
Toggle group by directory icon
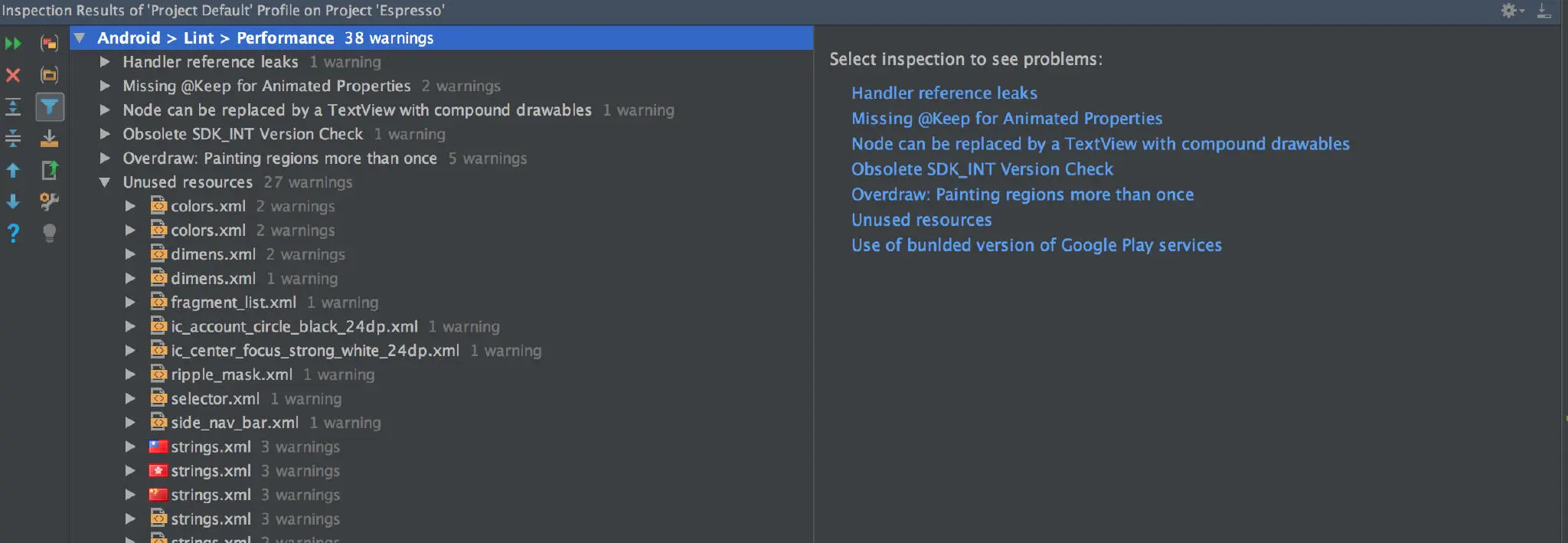pos(49,75)
